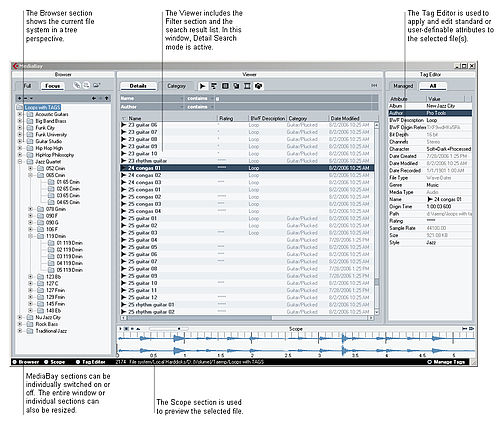Click the fourth Scope transport button

(x=138, y=329)
